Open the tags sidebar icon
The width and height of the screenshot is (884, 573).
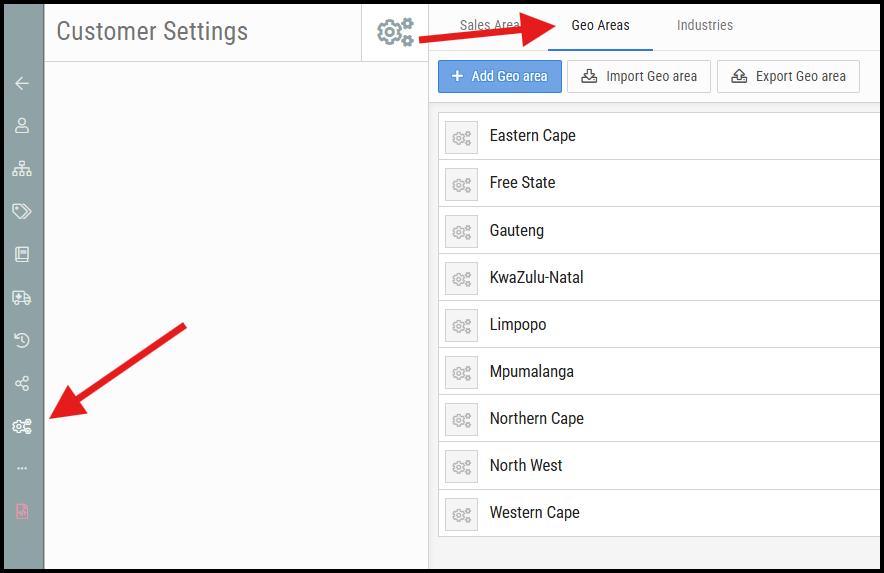(22, 211)
